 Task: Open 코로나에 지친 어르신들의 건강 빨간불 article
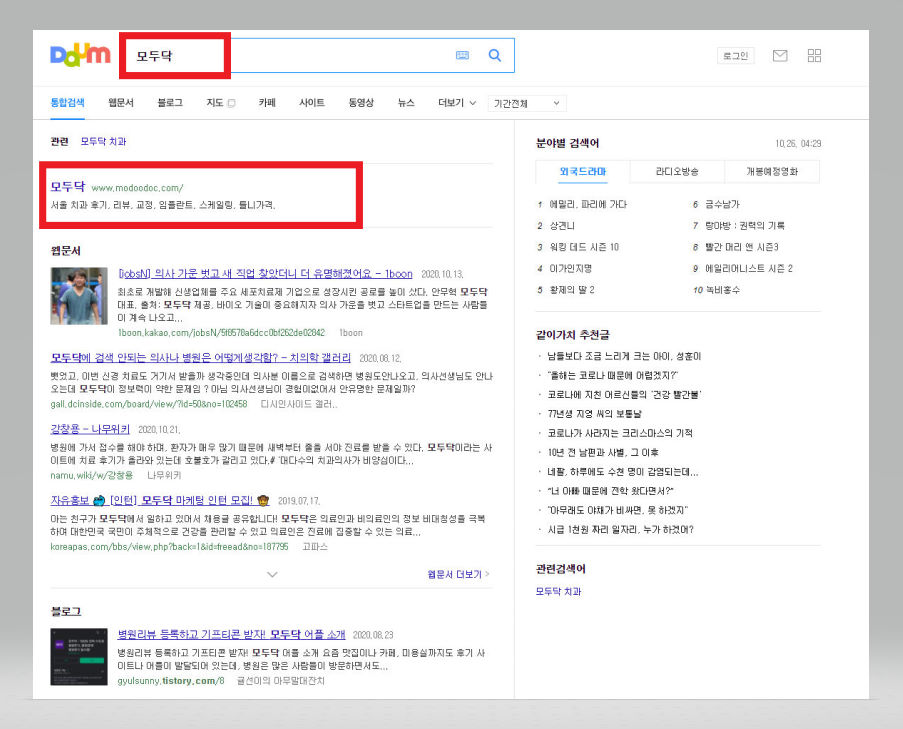tap(624, 395)
